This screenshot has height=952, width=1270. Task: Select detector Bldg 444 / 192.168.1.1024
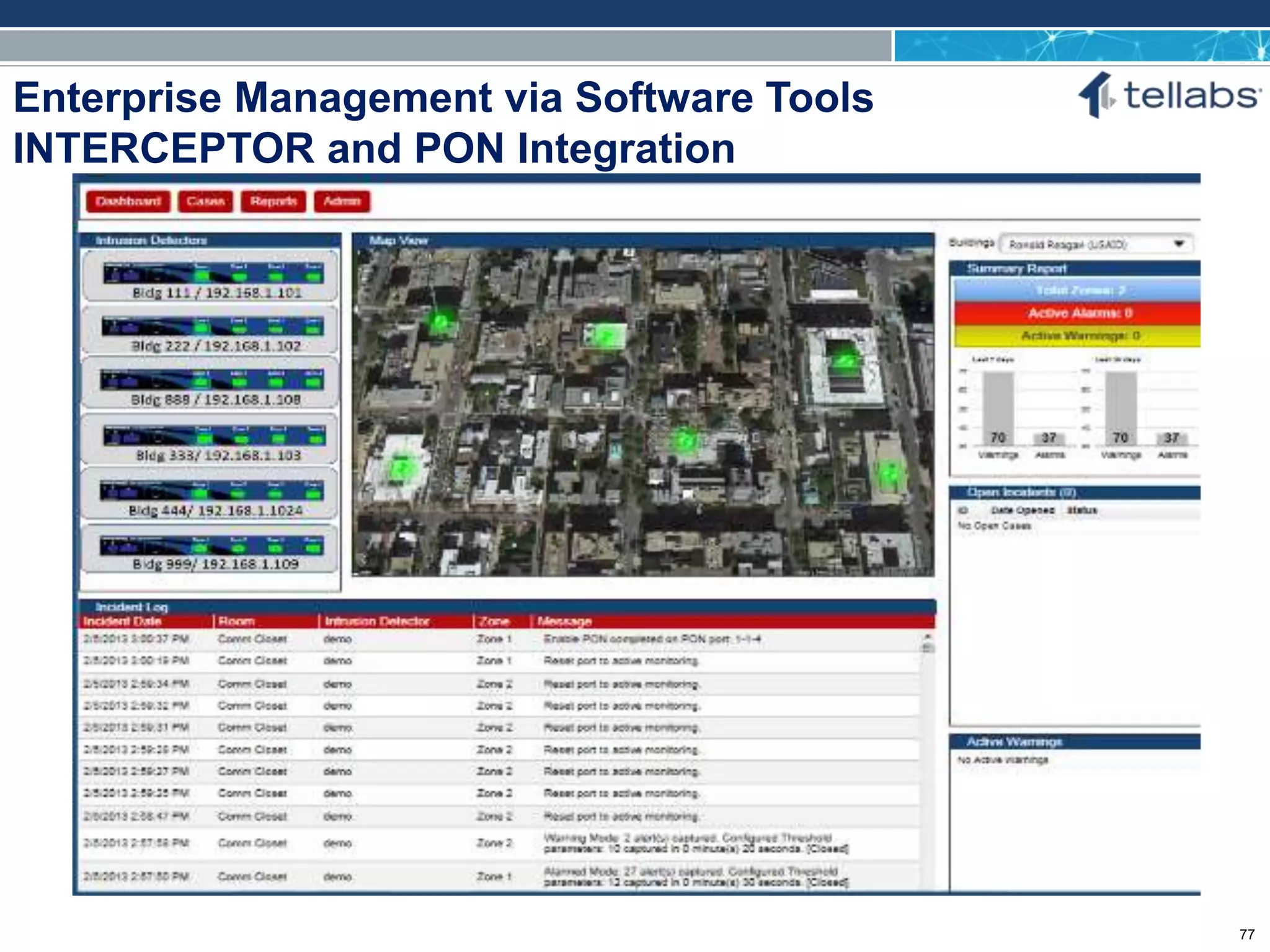tap(210, 494)
